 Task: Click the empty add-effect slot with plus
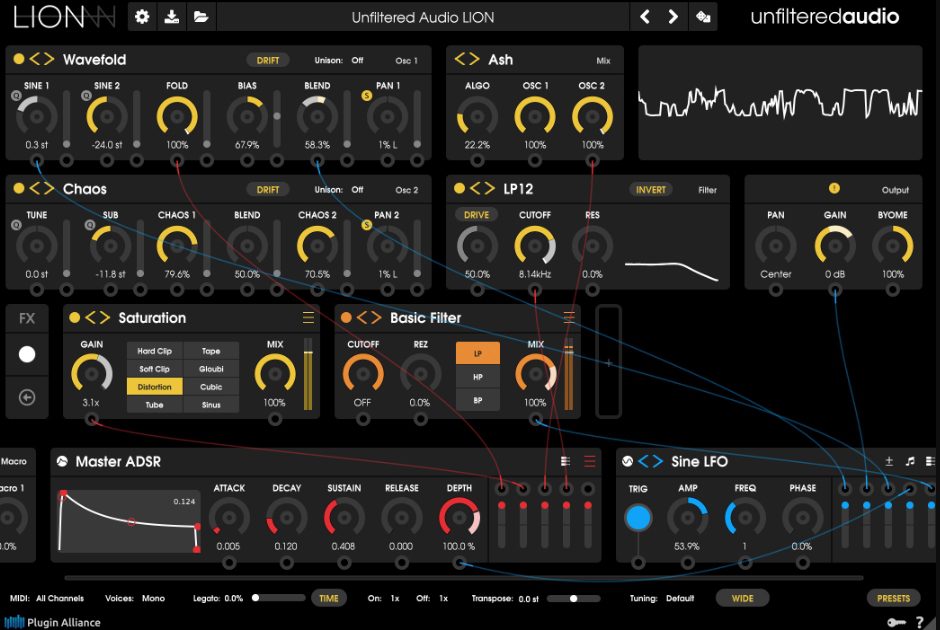(x=608, y=362)
